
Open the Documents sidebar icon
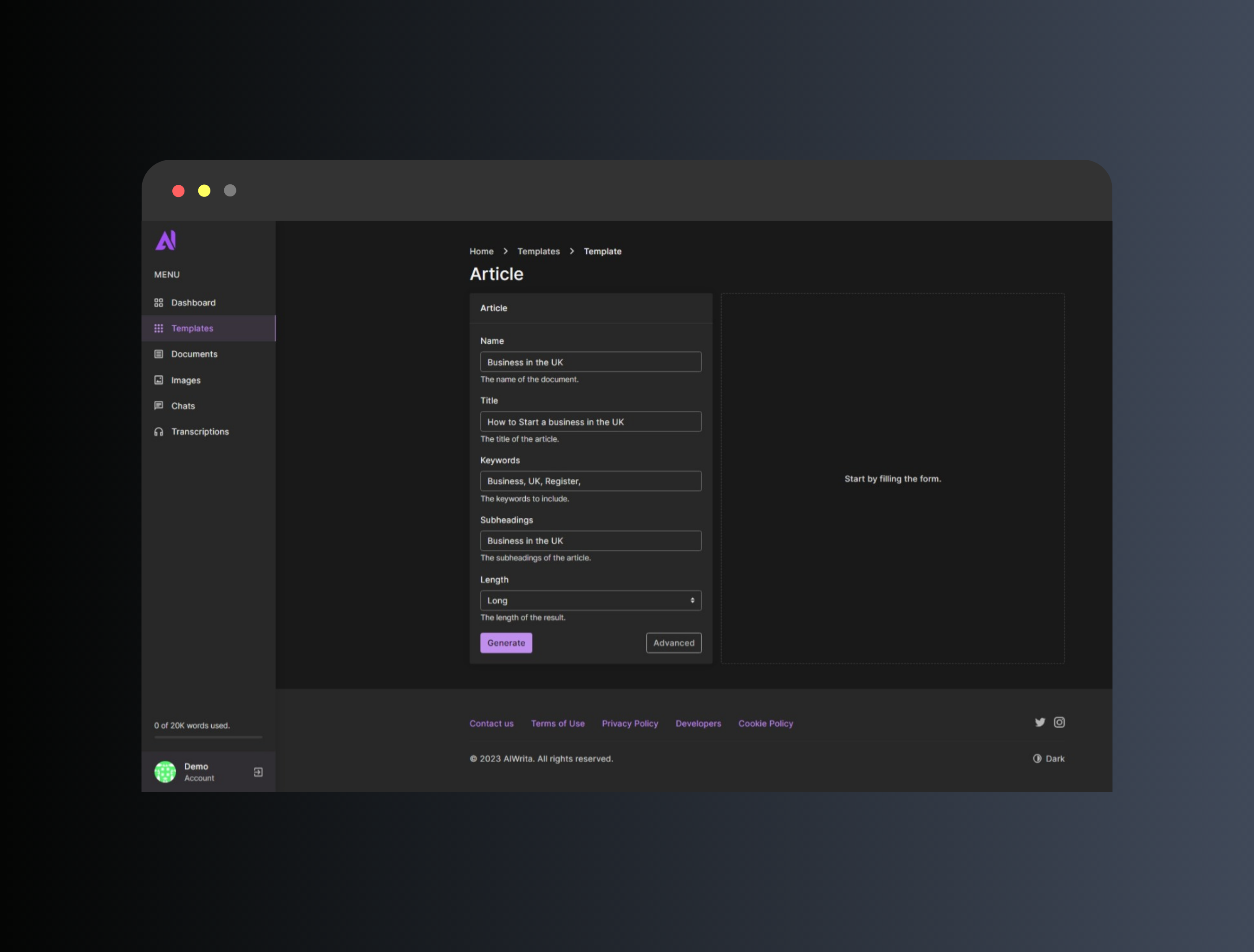click(x=159, y=354)
